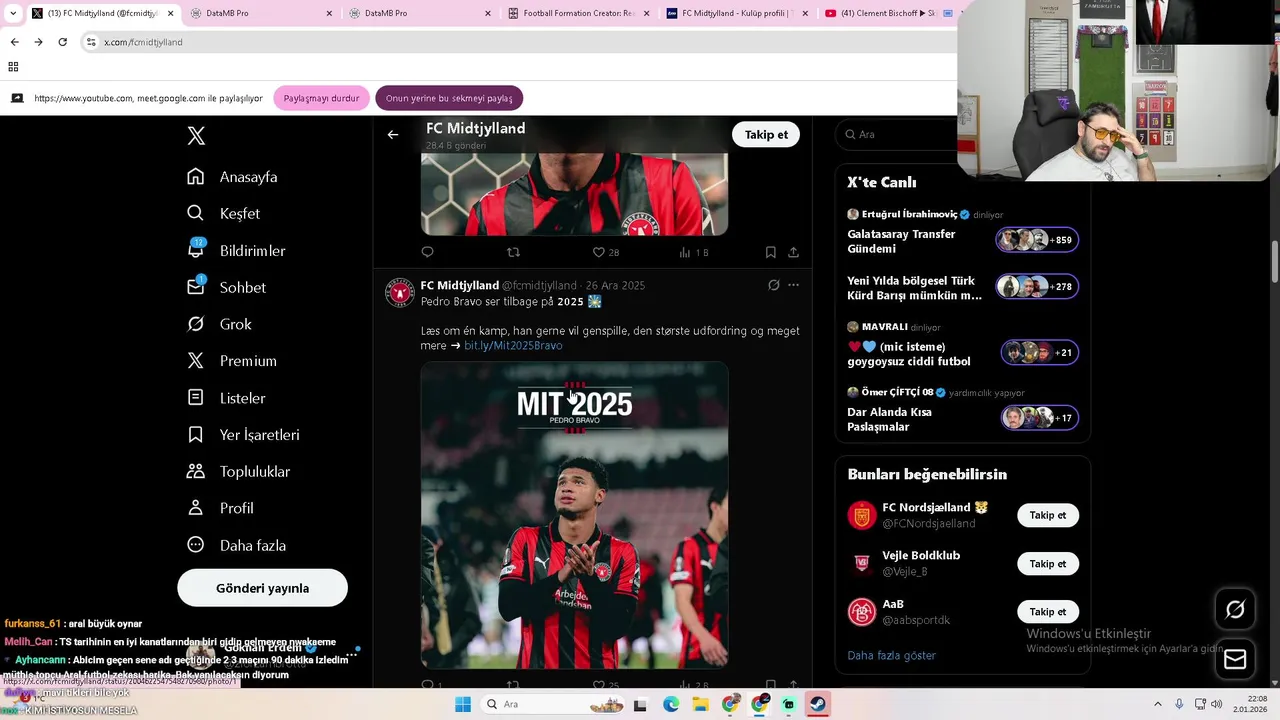1280x720 pixels.
Task: Follow FC Midtjylland with Takip et in header
Action: [x=766, y=134]
